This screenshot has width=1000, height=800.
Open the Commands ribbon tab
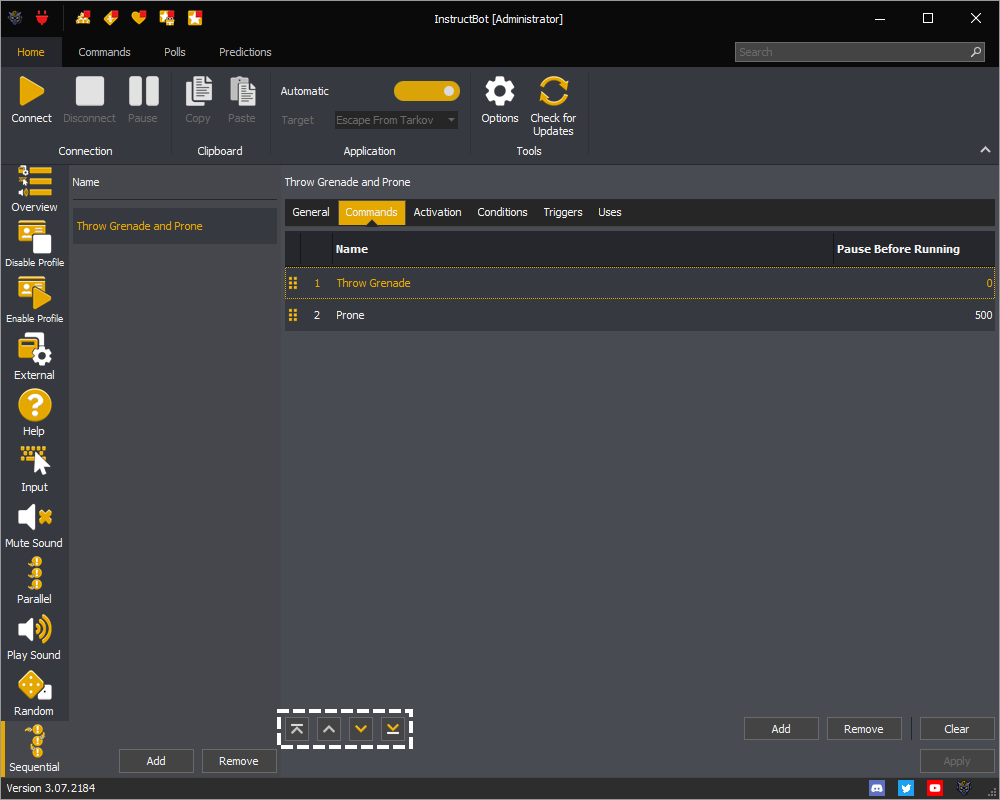point(105,52)
